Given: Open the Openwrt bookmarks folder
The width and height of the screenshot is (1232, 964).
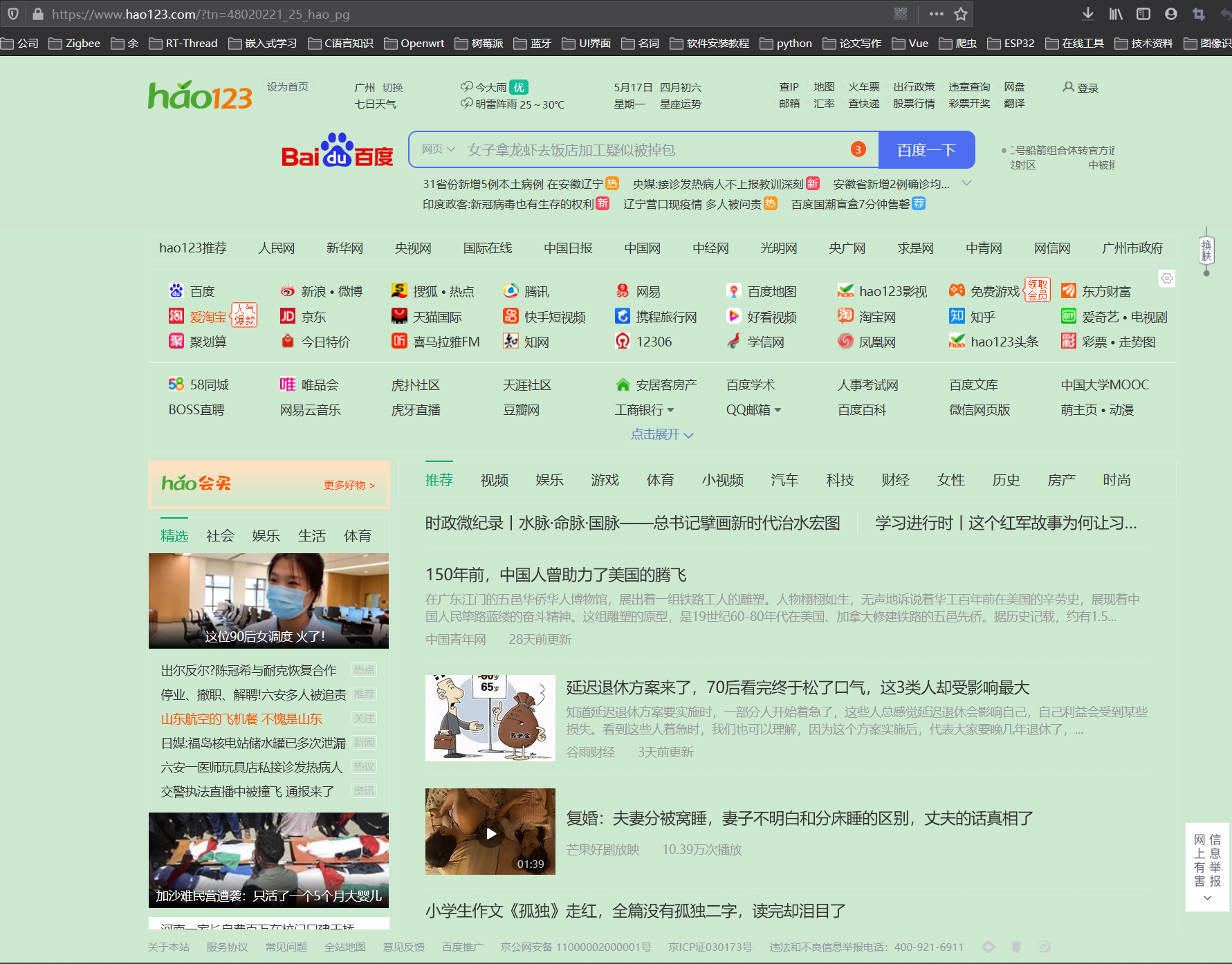Looking at the screenshot, I should point(414,43).
